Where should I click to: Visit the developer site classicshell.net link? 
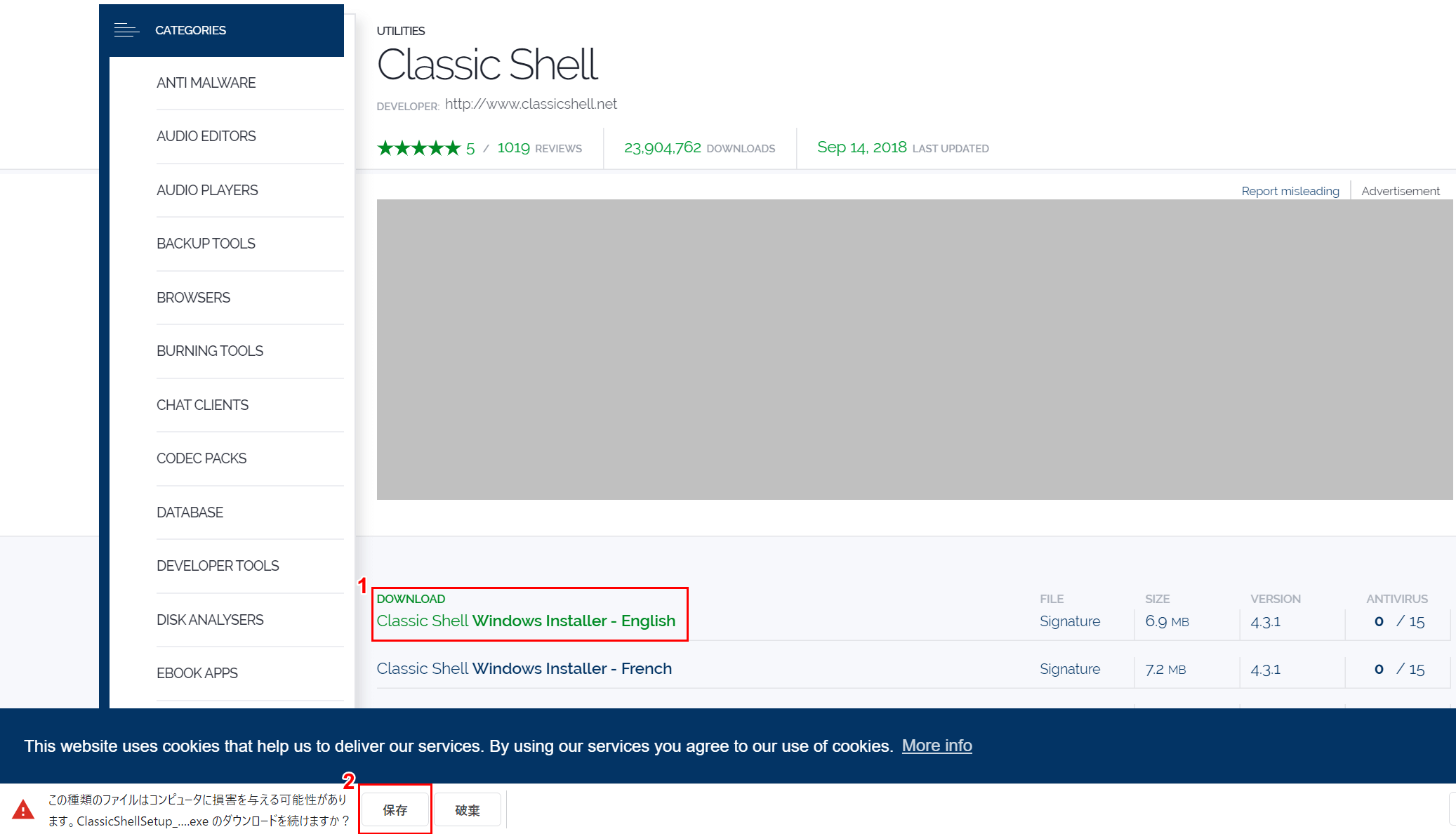[x=531, y=104]
